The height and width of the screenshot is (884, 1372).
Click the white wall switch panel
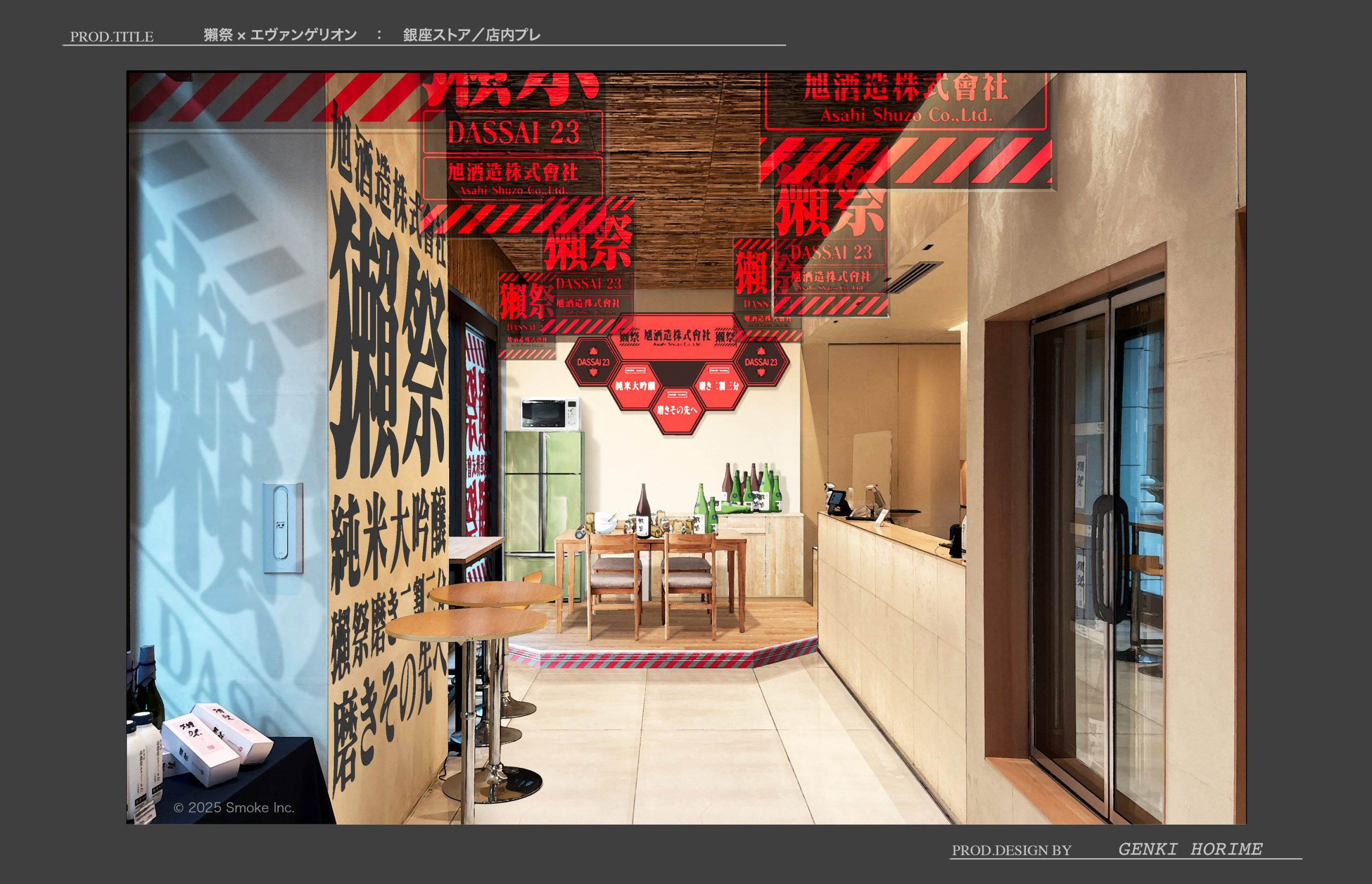[x=282, y=528]
